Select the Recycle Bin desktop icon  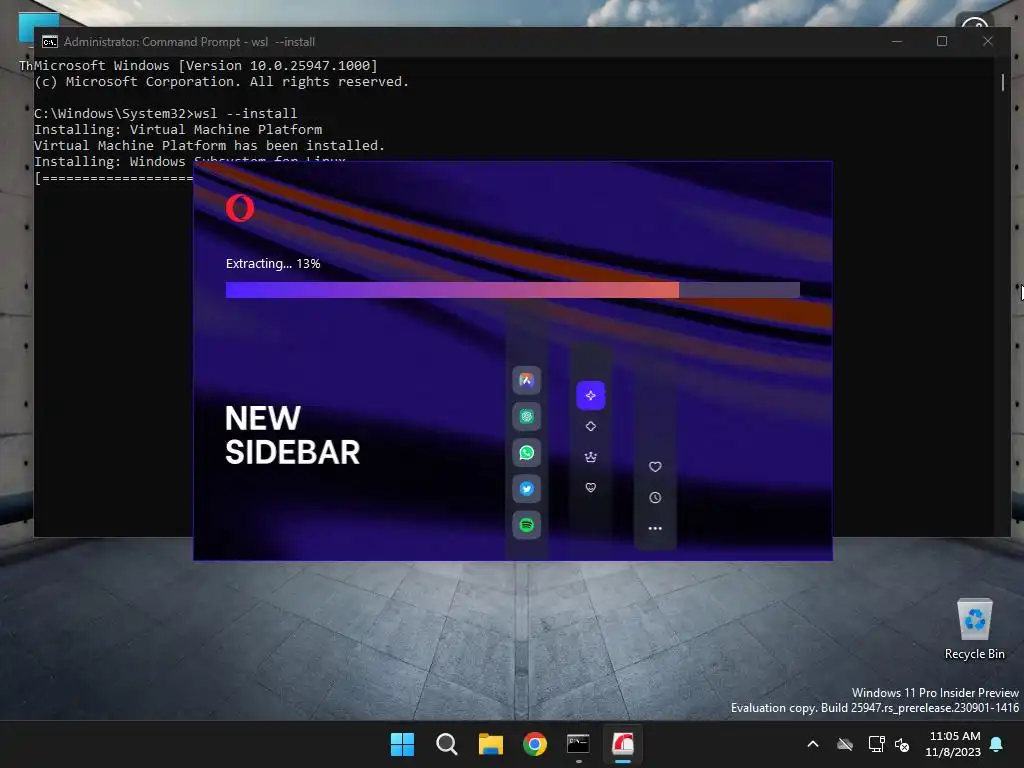[974, 630]
